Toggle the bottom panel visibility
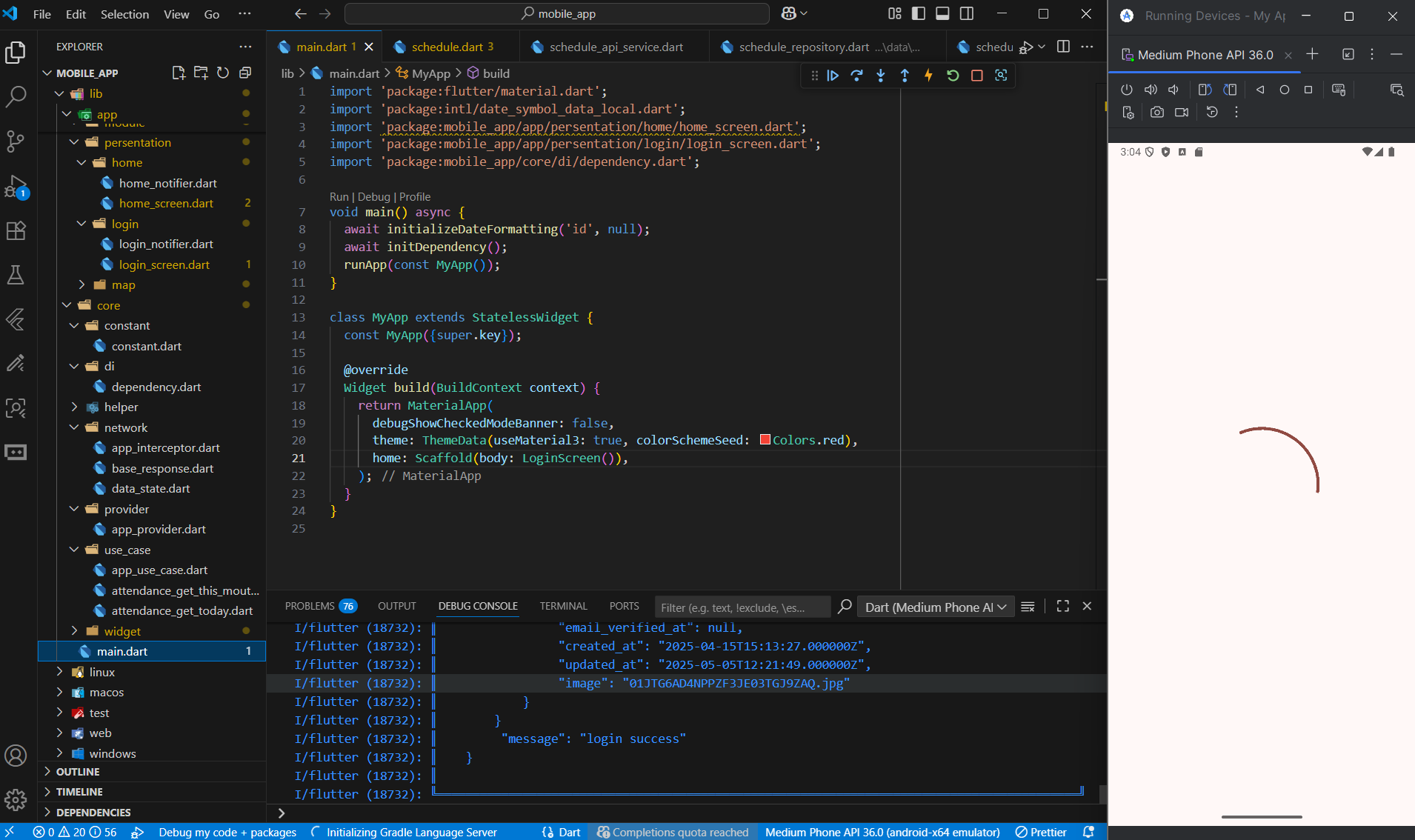This screenshot has width=1415, height=840. 942,13
